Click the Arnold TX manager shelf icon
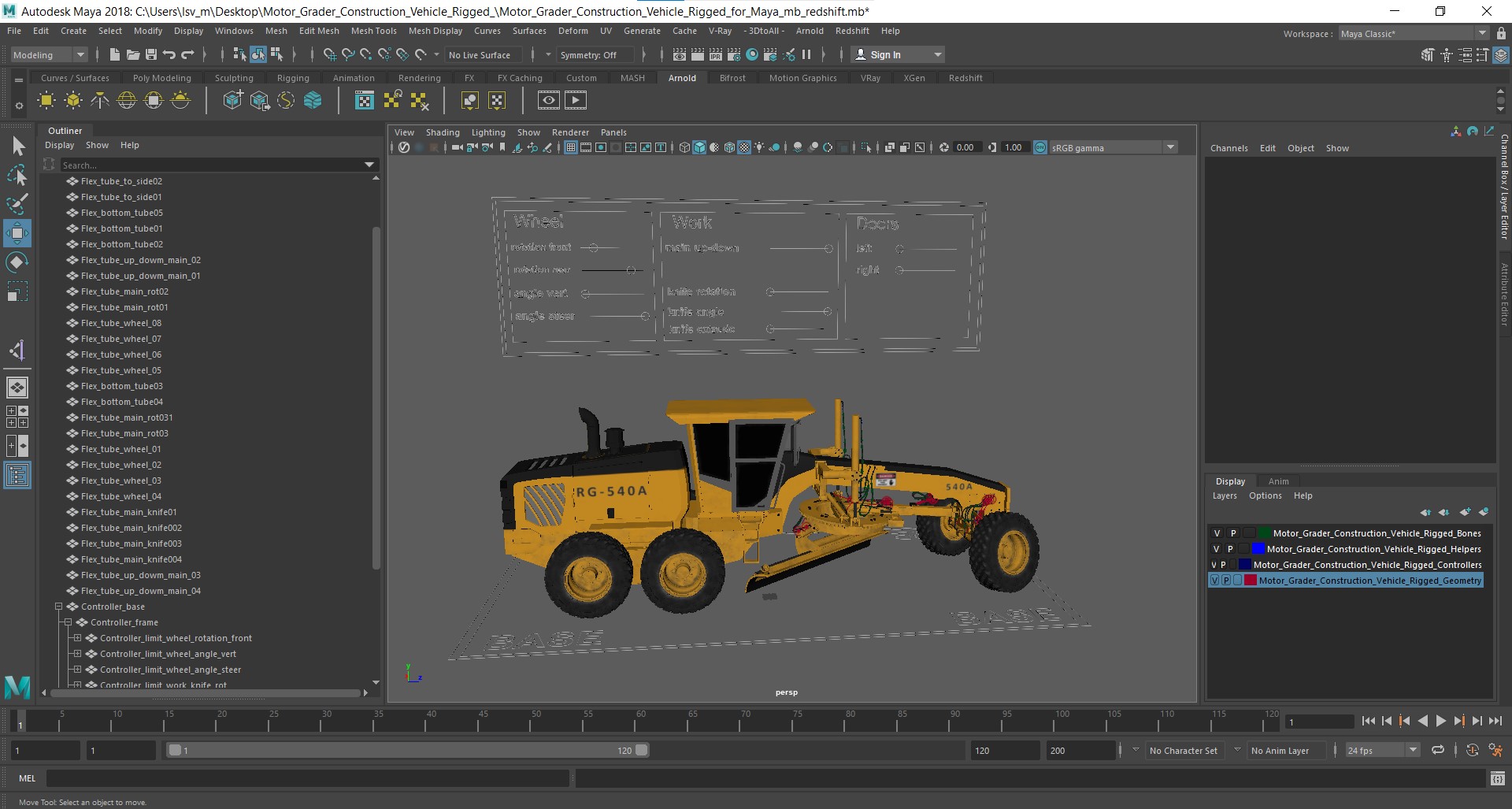 point(365,100)
